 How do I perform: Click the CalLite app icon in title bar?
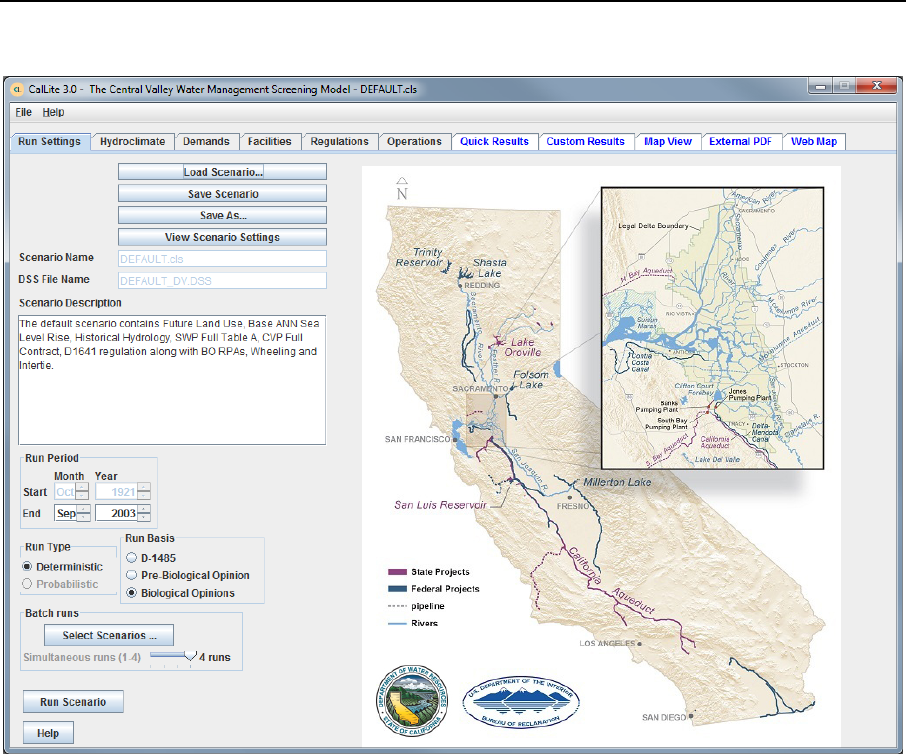point(17,89)
